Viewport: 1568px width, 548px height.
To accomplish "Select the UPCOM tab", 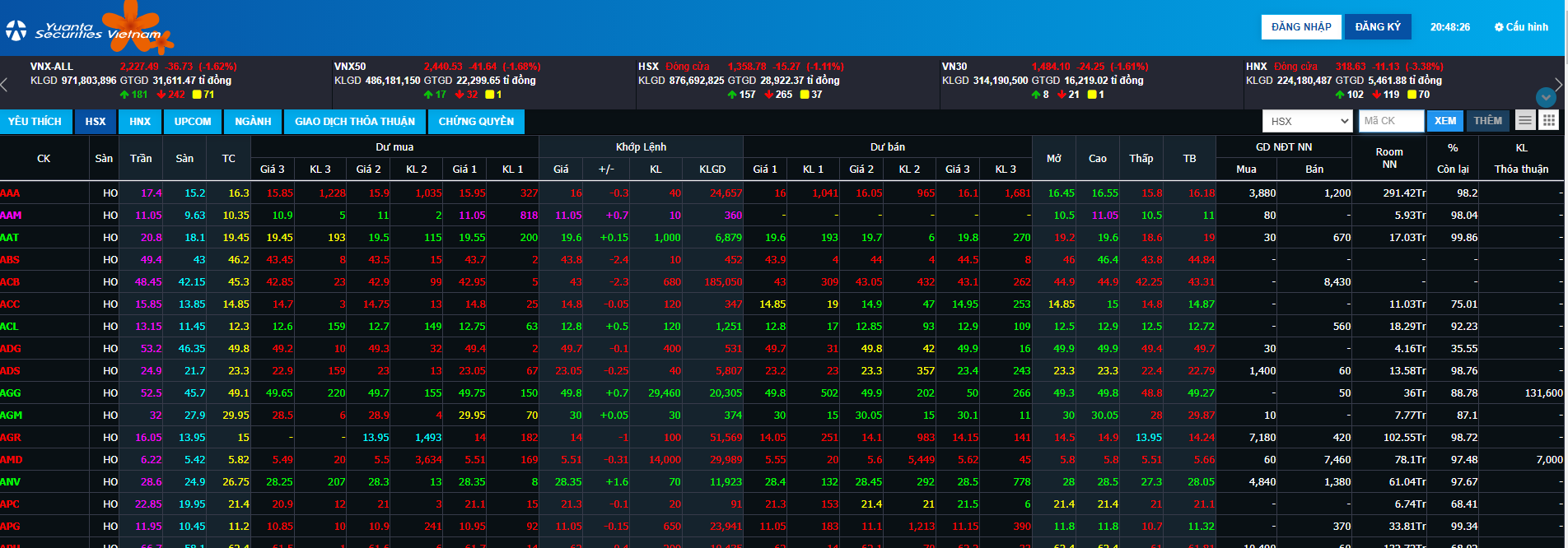I will (x=193, y=122).
